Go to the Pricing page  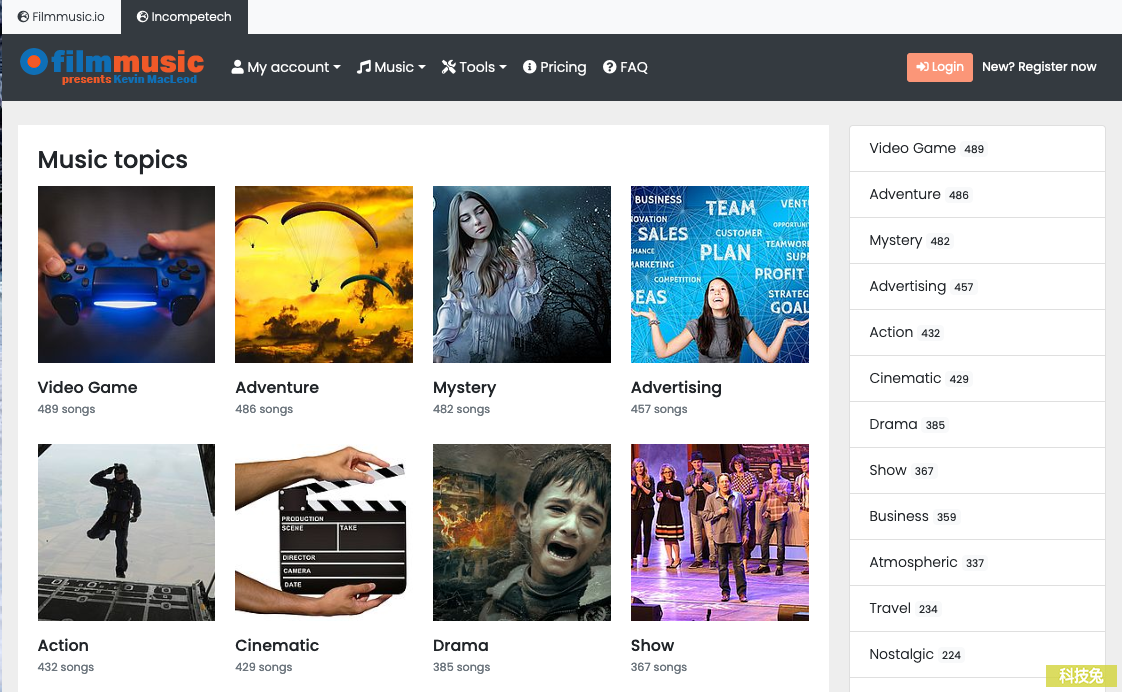click(x=554, y=67)
